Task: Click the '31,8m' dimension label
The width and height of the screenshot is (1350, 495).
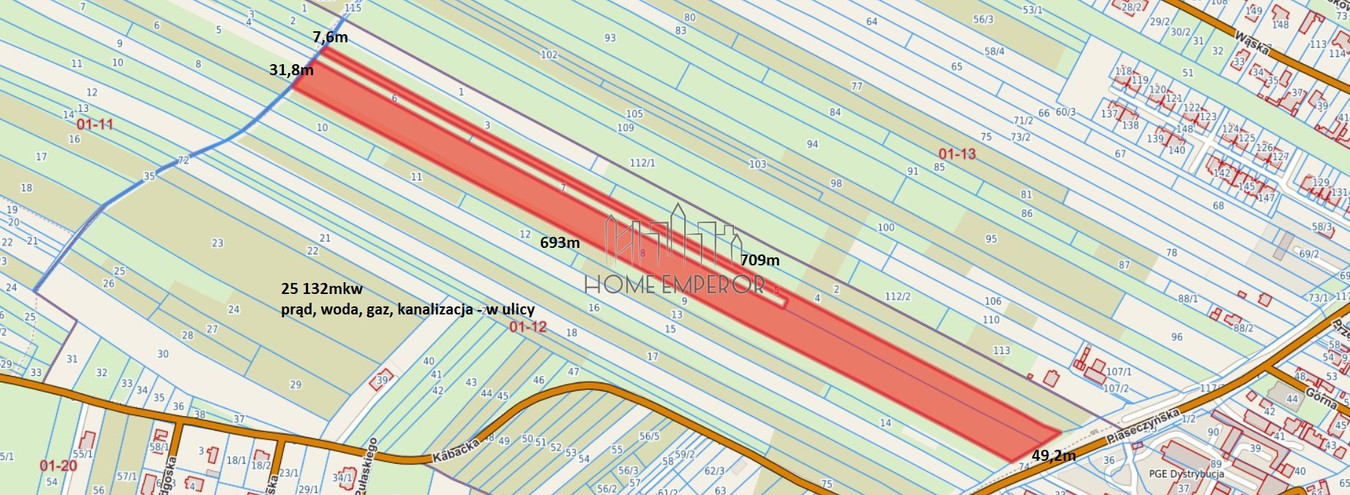Action: pos(291,70)
